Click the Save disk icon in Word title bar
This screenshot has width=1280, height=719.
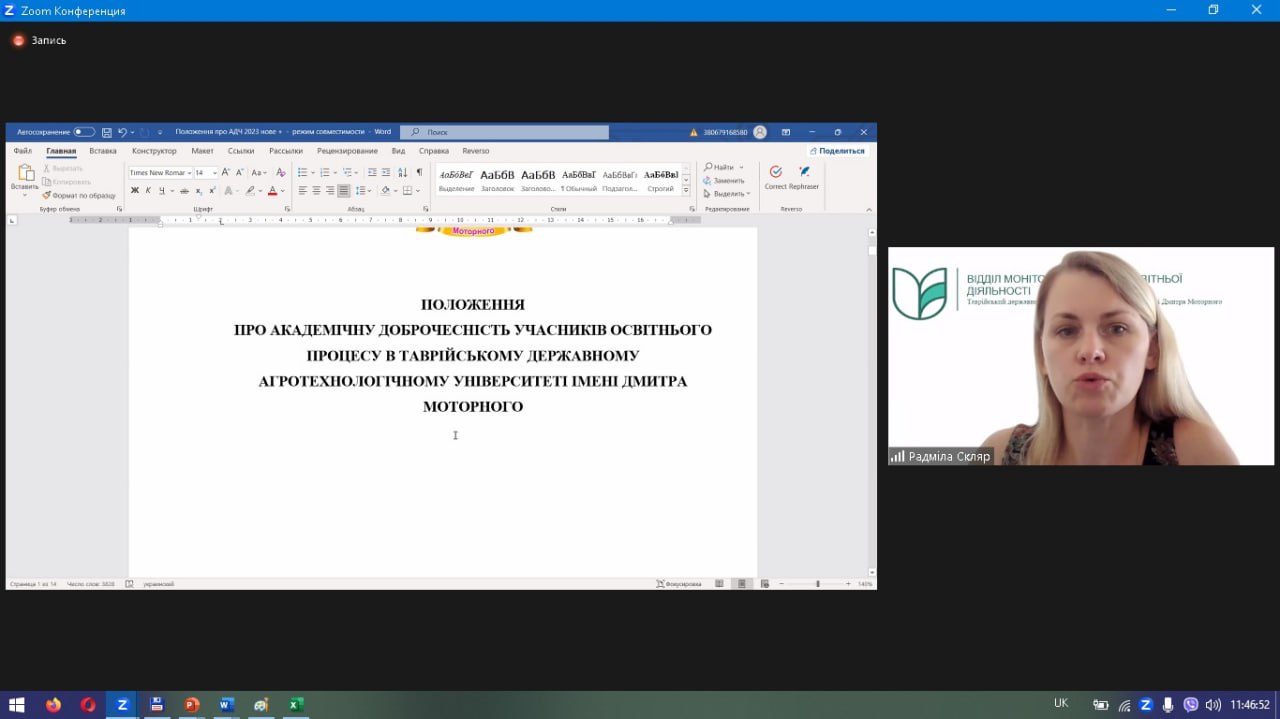click(x=107, y=132)
